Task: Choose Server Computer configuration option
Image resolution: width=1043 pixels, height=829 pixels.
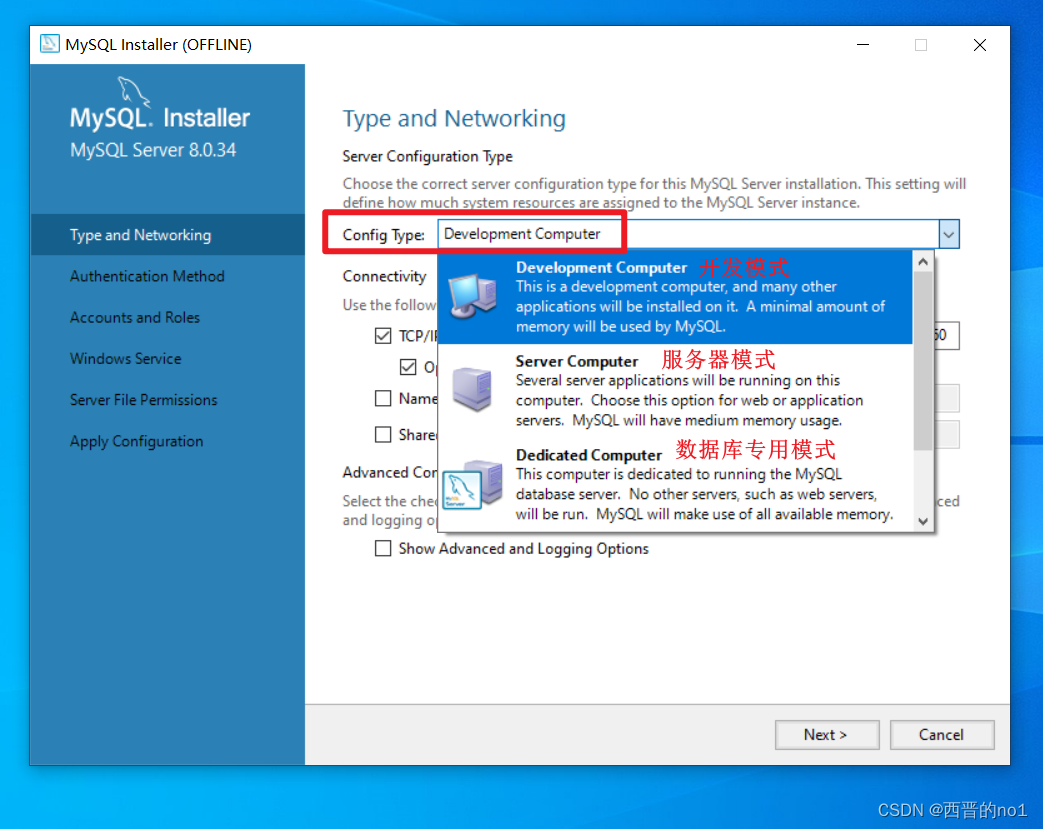Action: coord(675,391)
